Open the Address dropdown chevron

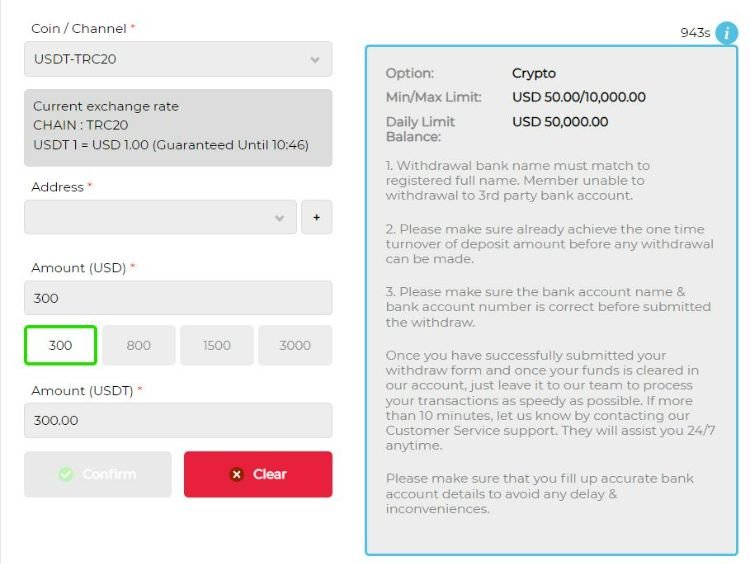click(279, 217)
